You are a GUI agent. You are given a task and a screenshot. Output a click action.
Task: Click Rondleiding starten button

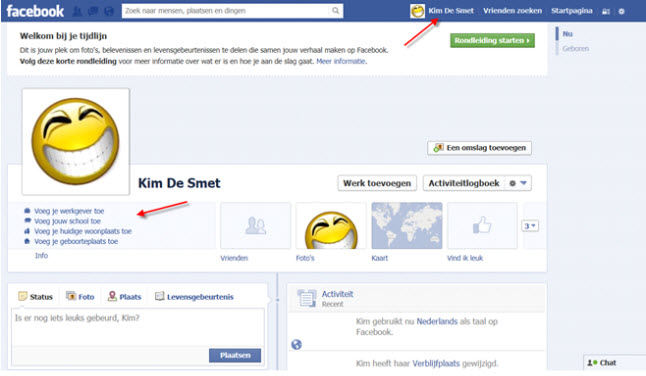492,40
